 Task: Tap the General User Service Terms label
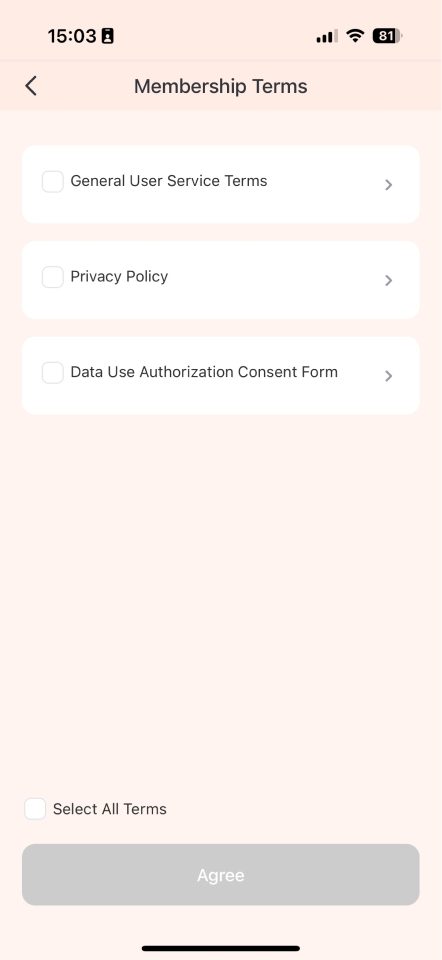pyautogui.click(x=169, y=181)
